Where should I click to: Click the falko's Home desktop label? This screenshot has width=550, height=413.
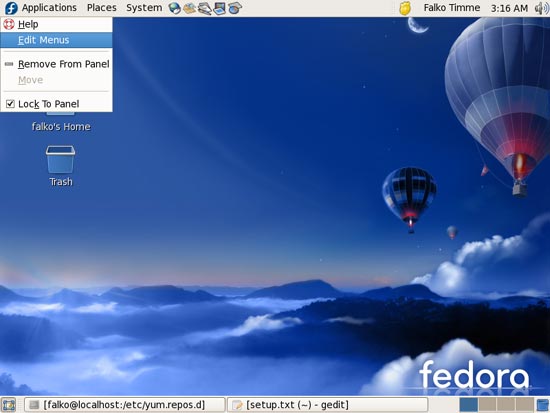(61, 127)
